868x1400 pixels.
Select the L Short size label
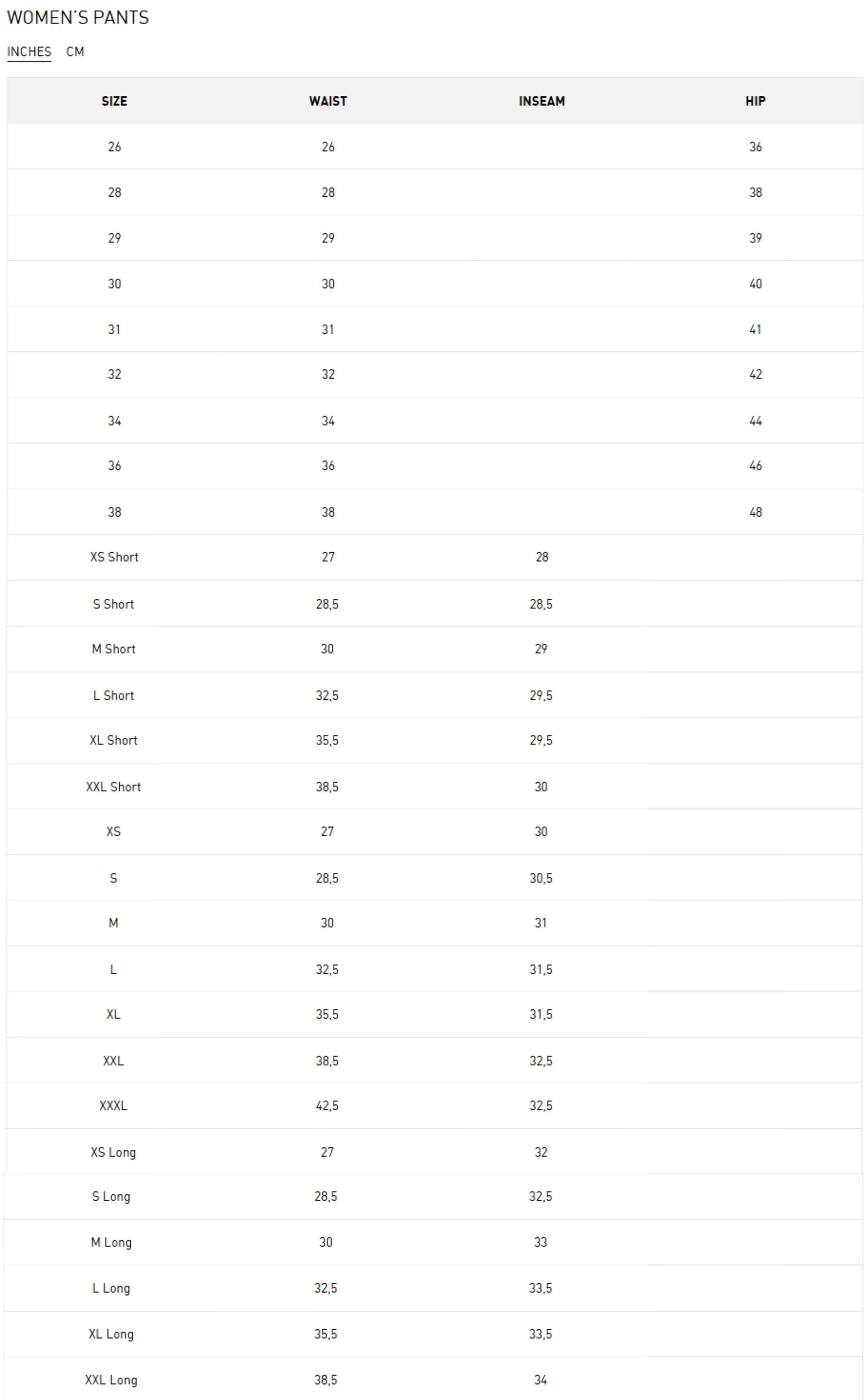click(x=114, y=695)
